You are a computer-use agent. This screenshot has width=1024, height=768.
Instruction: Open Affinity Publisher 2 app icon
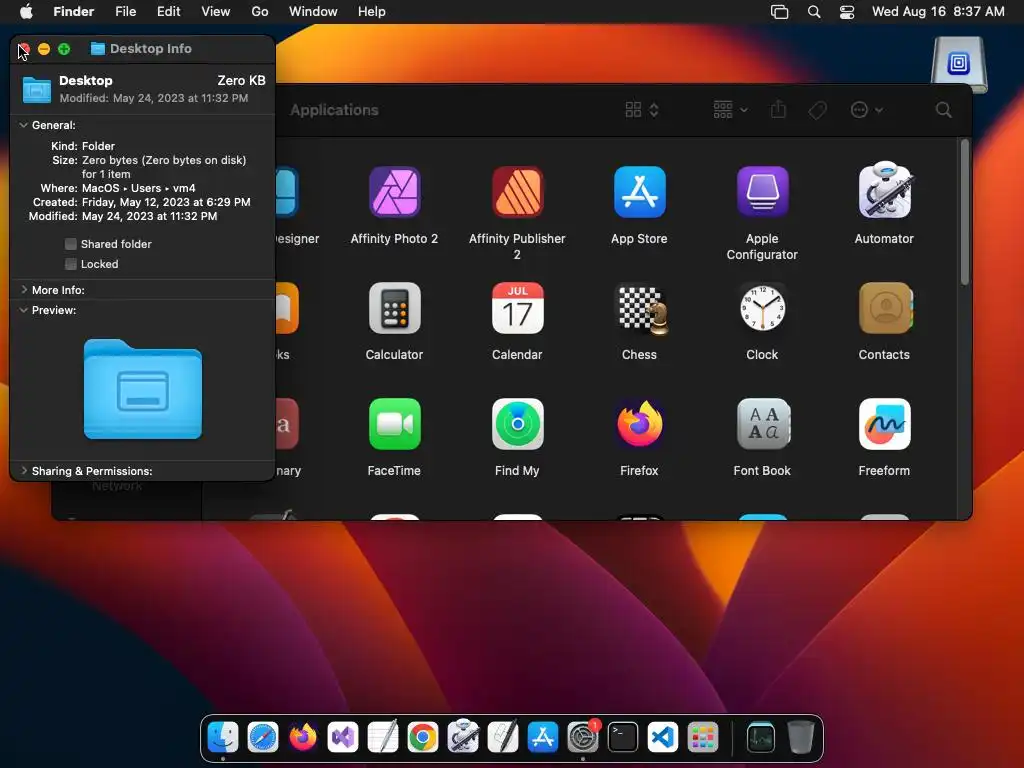(x=517, y=192)
